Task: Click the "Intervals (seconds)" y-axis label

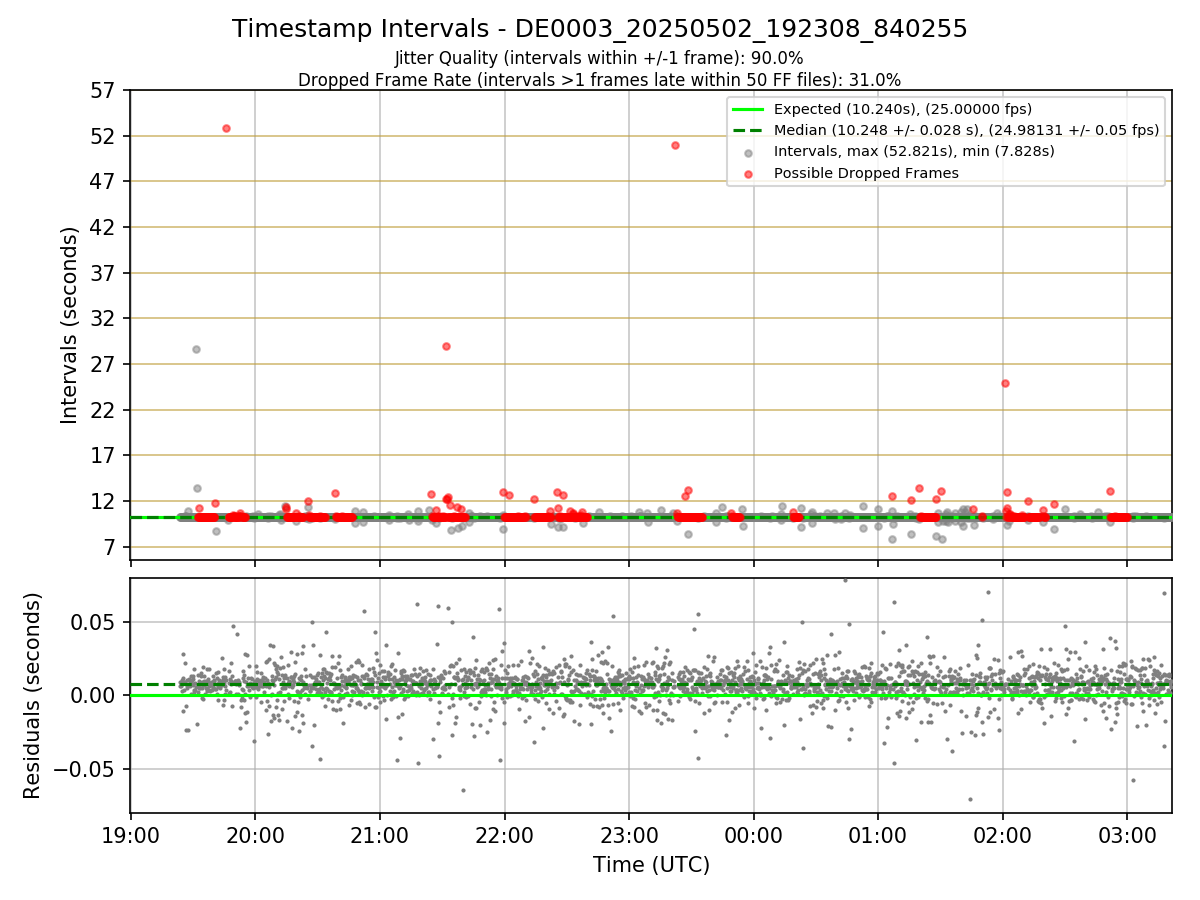Action: tap(70, 325)
